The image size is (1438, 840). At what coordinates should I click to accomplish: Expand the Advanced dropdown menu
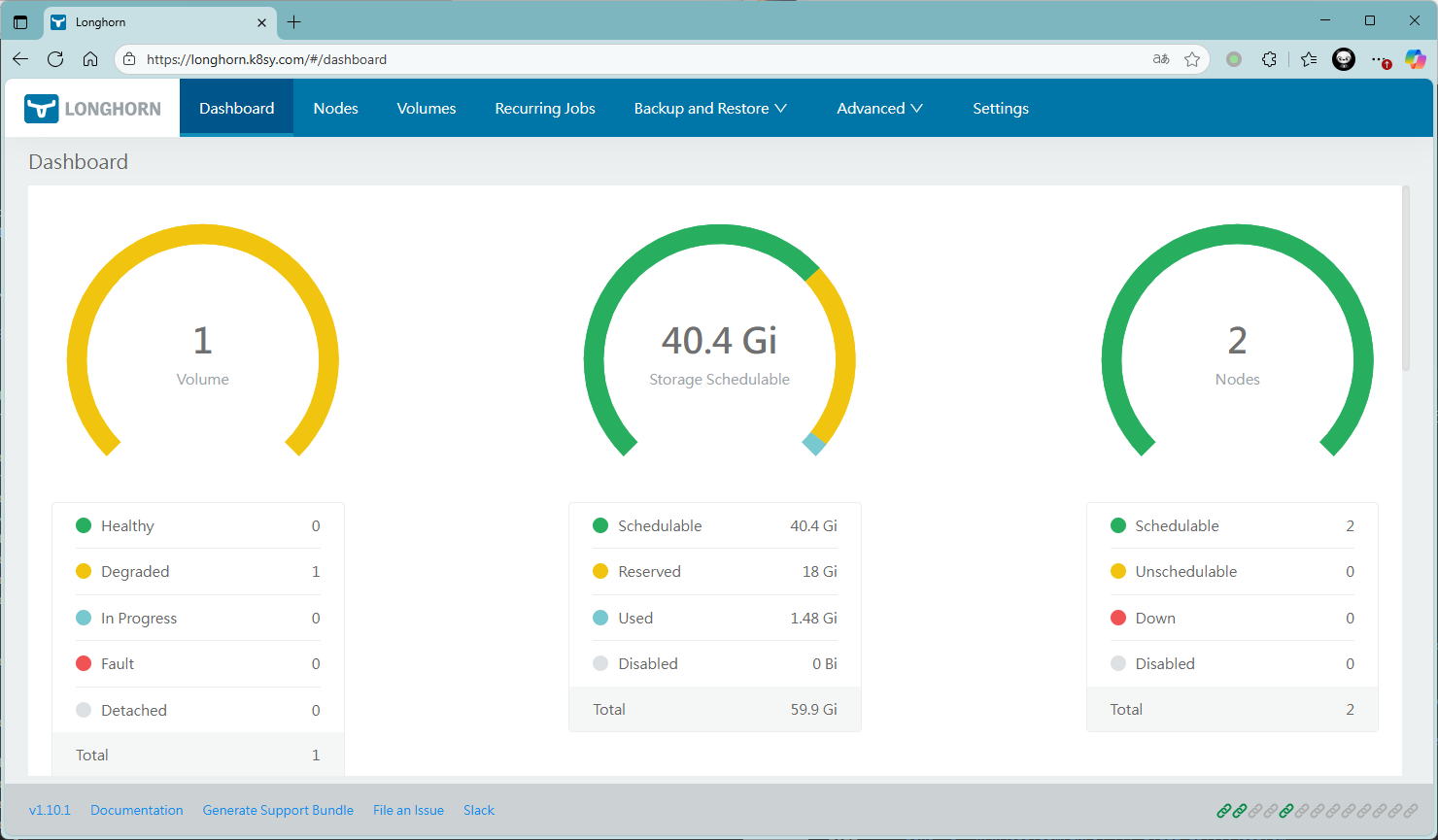point(879,109)
